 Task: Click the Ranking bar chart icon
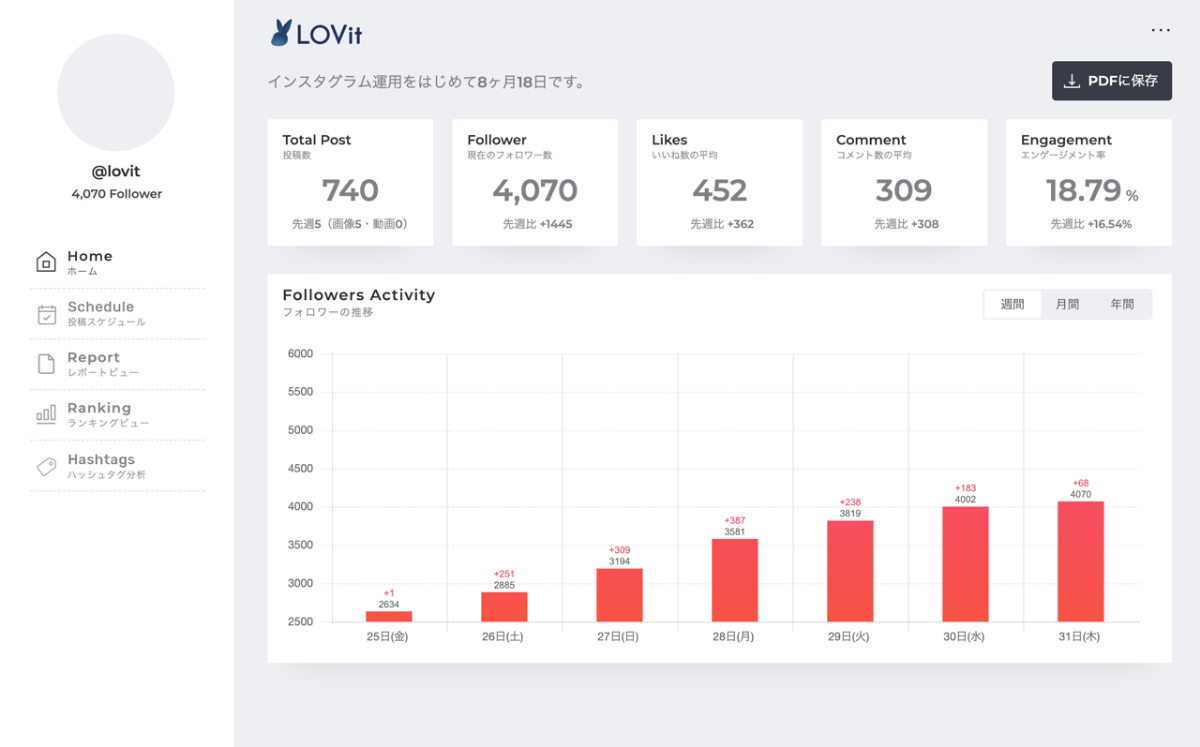(x=46, y=415)
